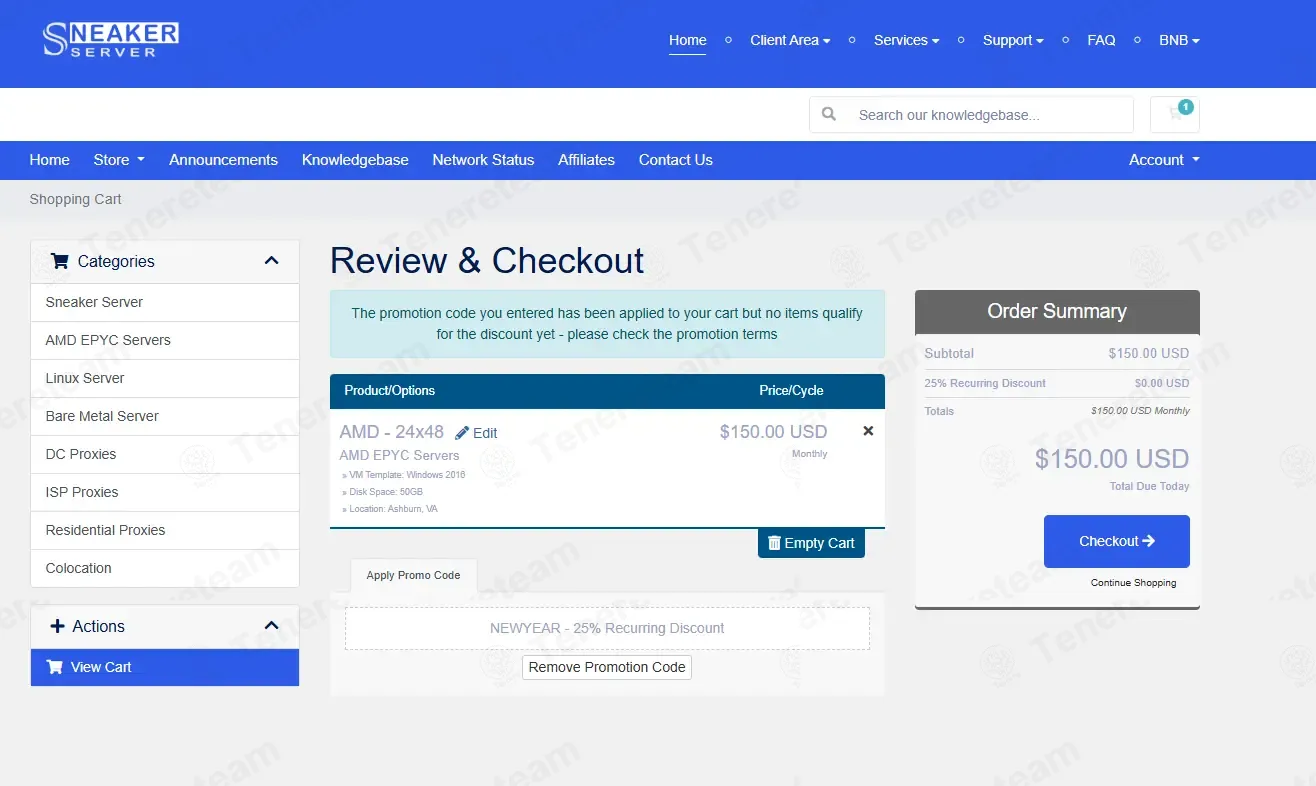Select Bare Metal Server category
The image size is (1316, 786).
pos(165,416)
